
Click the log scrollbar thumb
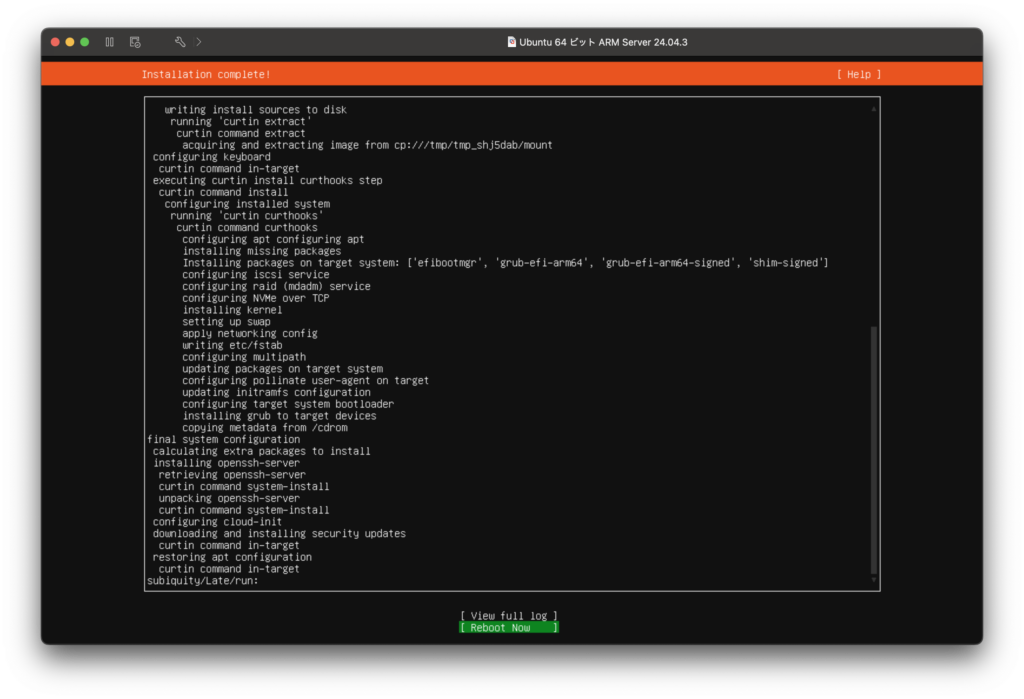pyautogui.click(x=873, y=450)
